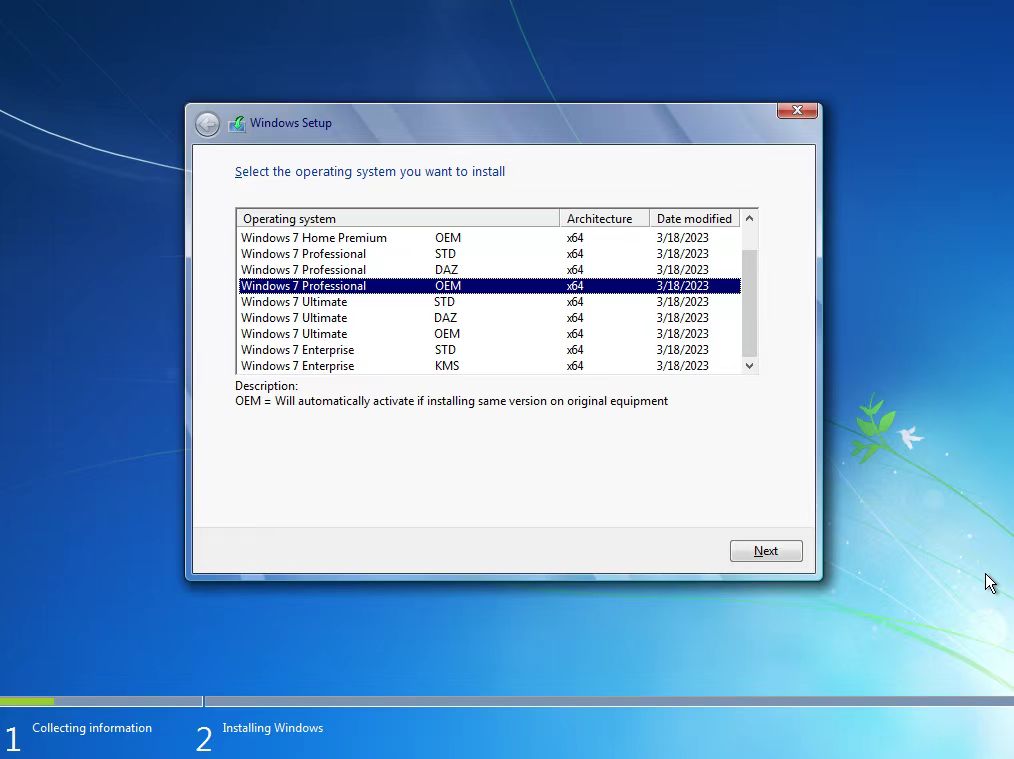Click the Windows Setup title icon
The height and width of the screenshot is (759, 1014).
237,123
